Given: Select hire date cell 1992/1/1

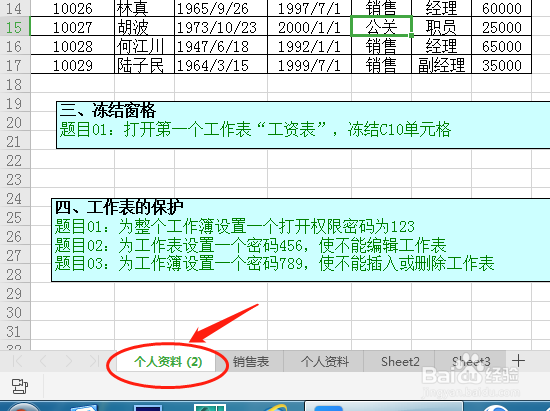Looking at the screenshot, I should [309, 46].
